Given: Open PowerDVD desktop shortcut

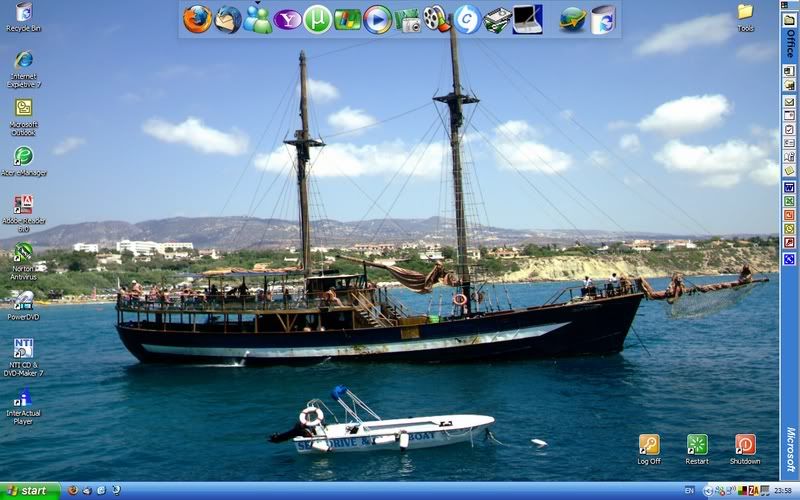Looking at the screenshot, I should click(22, 300).
